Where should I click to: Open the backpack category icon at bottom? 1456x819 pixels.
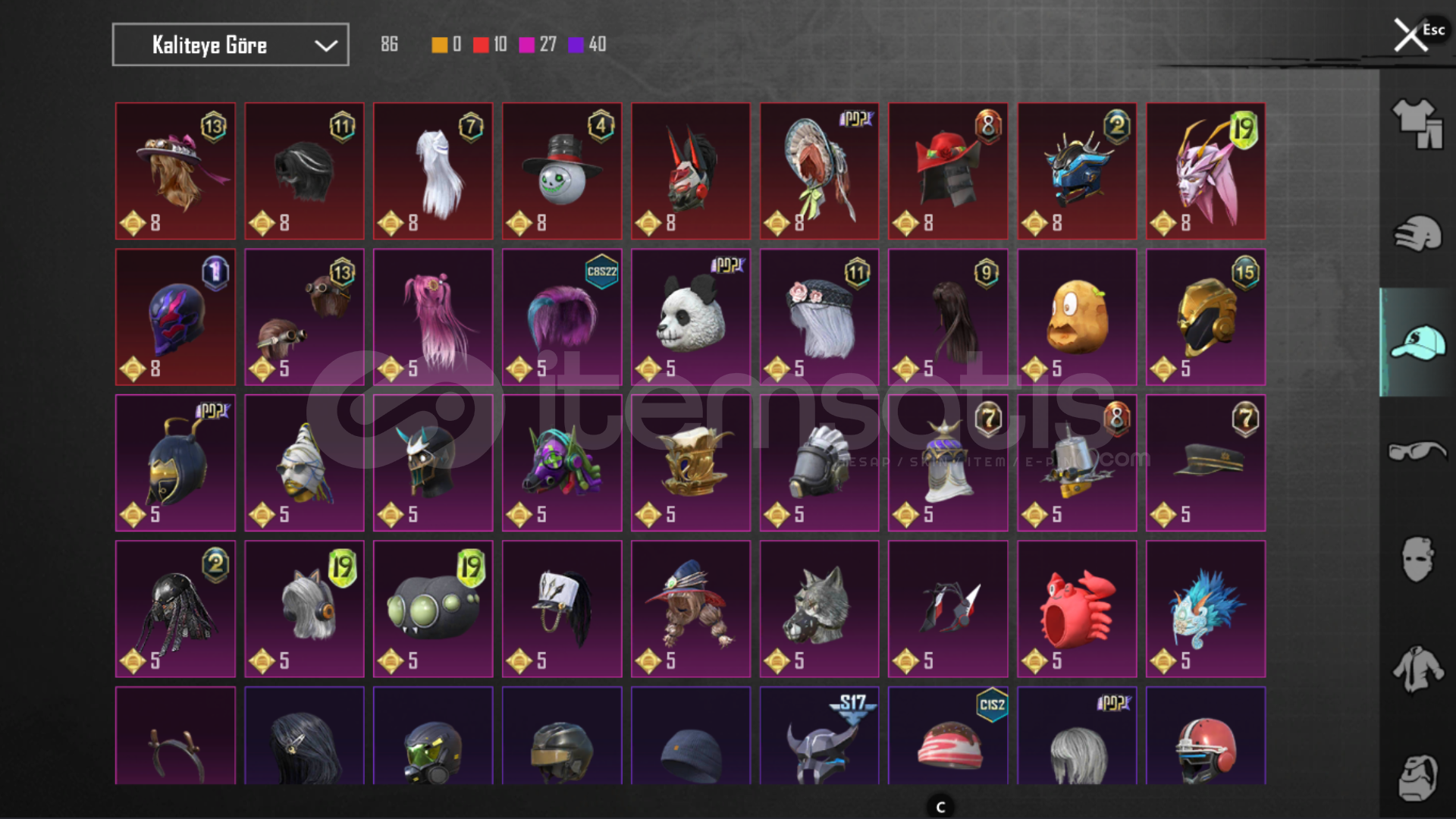pos(1417,777)
